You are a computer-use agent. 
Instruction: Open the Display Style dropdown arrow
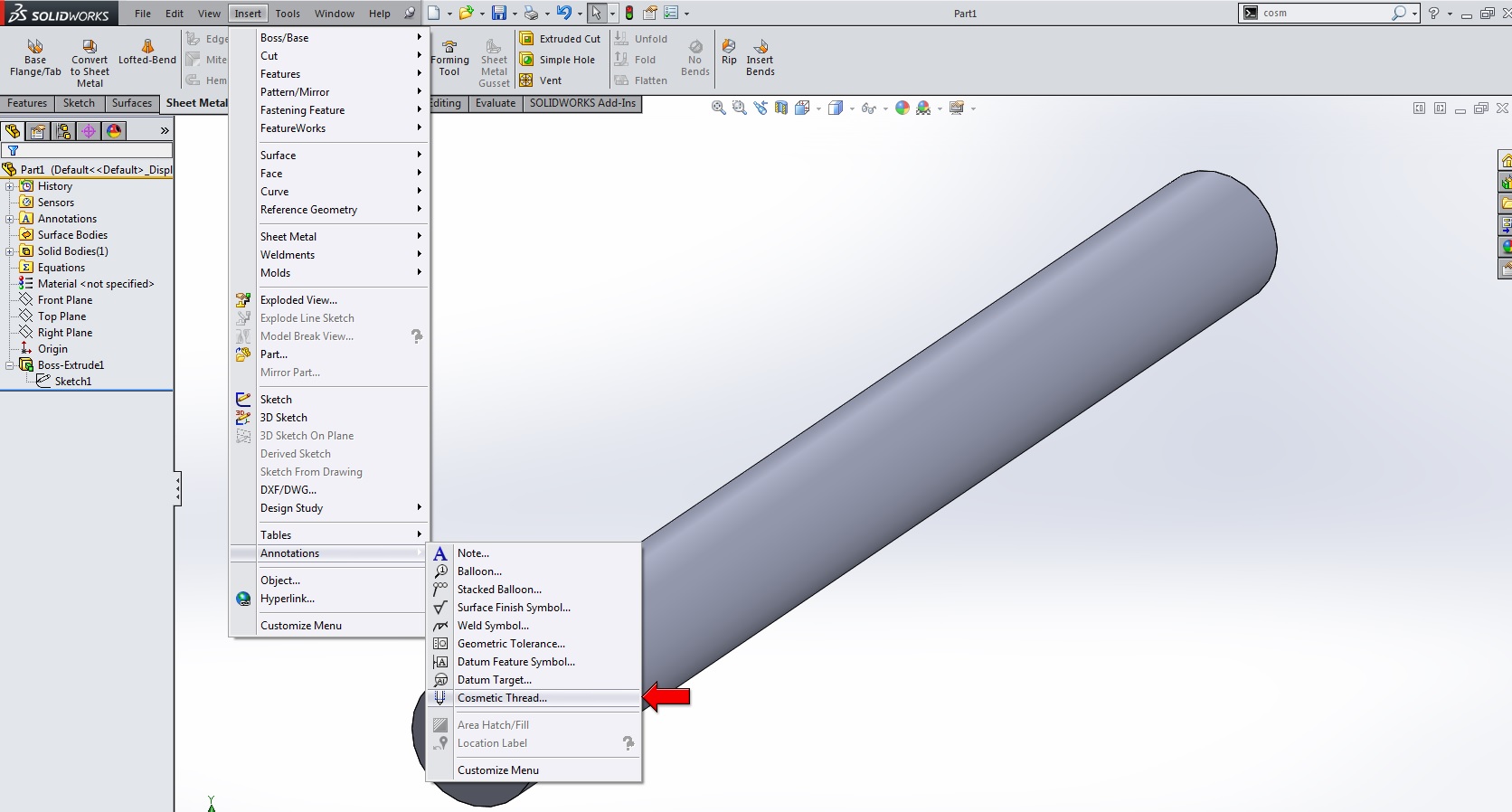point(852,109)
